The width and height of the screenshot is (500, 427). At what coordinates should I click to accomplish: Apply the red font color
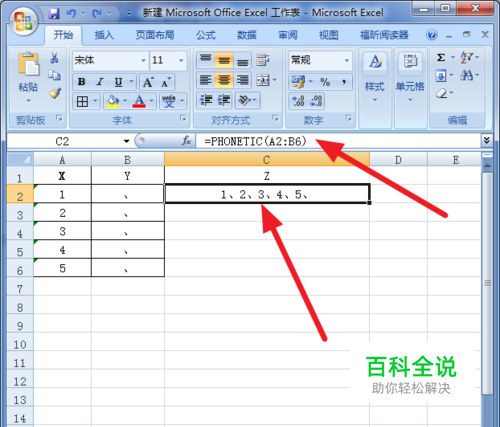(139, 101)
